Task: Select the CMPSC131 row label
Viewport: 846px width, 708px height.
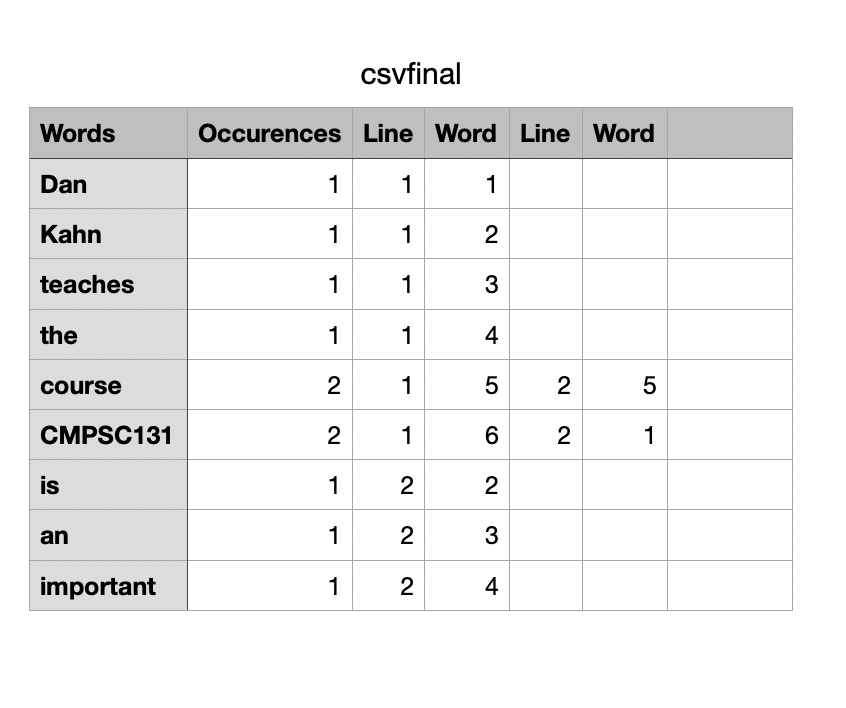Action: tap(108, 435)
